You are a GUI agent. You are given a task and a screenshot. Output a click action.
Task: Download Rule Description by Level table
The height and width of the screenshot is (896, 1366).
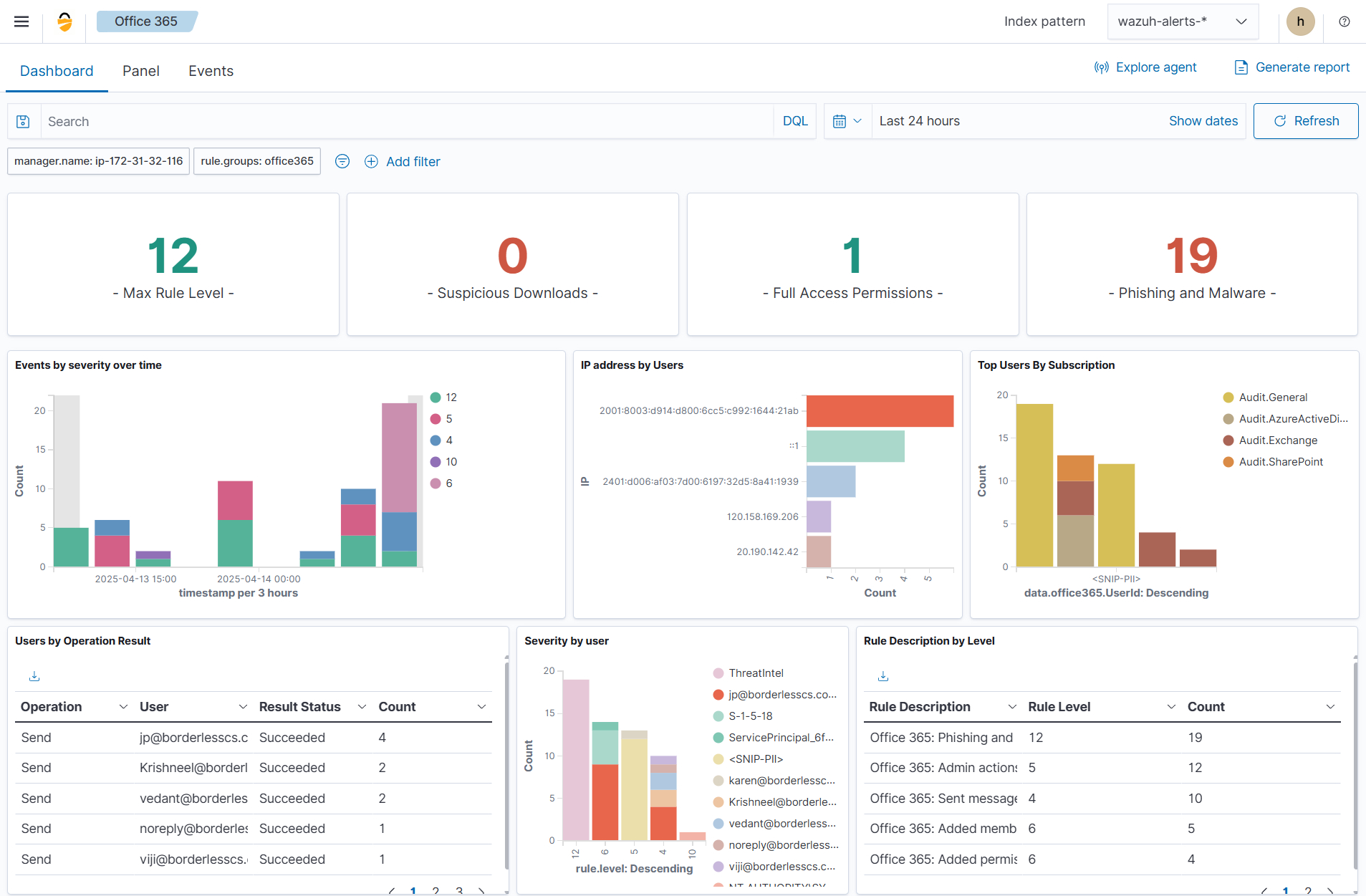(x=883, y=676)
